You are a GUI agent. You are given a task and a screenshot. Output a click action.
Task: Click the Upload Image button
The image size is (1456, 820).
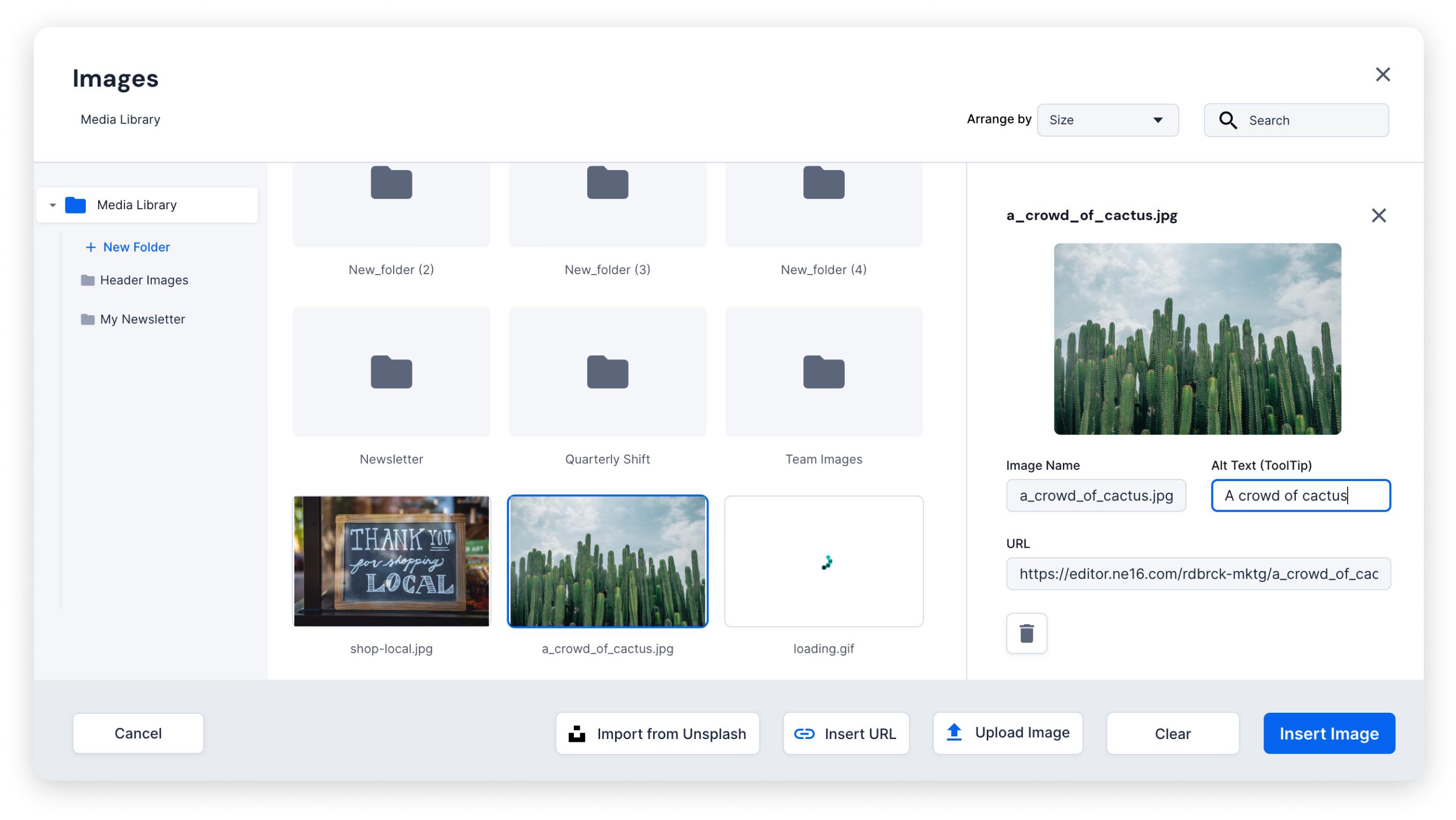point(1008,733)
